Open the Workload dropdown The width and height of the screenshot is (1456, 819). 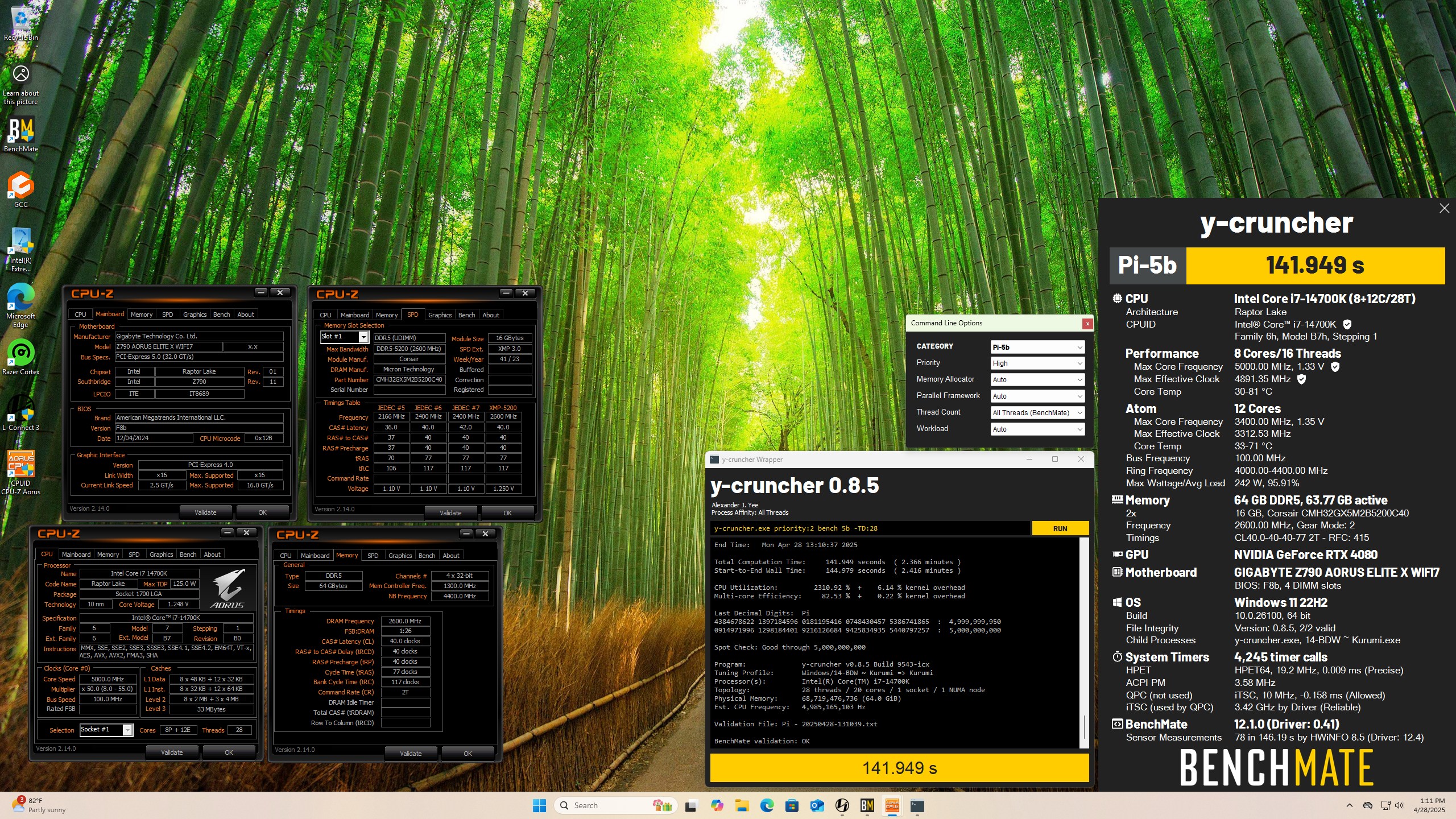click(x=1037, y=429)
